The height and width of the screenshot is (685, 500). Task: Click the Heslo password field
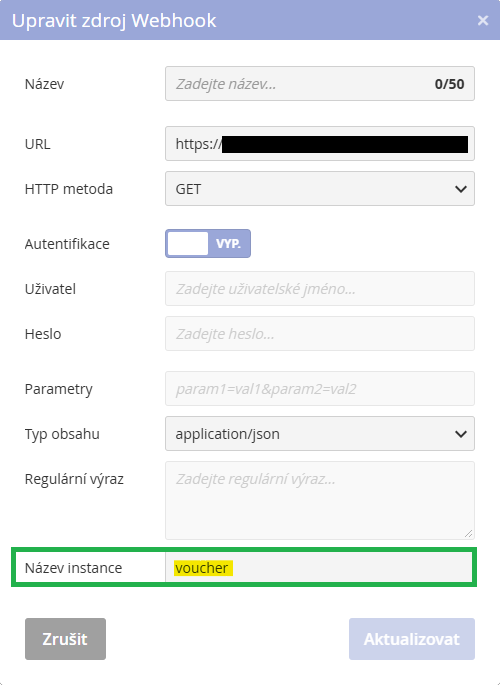pos(320,334)
